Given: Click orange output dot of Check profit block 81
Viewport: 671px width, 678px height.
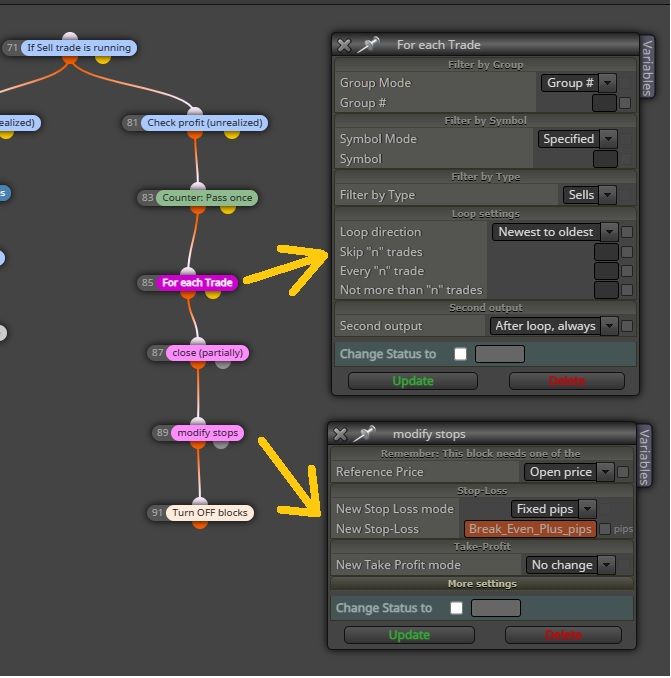Looking at the screenshot, I should (195, 134).
